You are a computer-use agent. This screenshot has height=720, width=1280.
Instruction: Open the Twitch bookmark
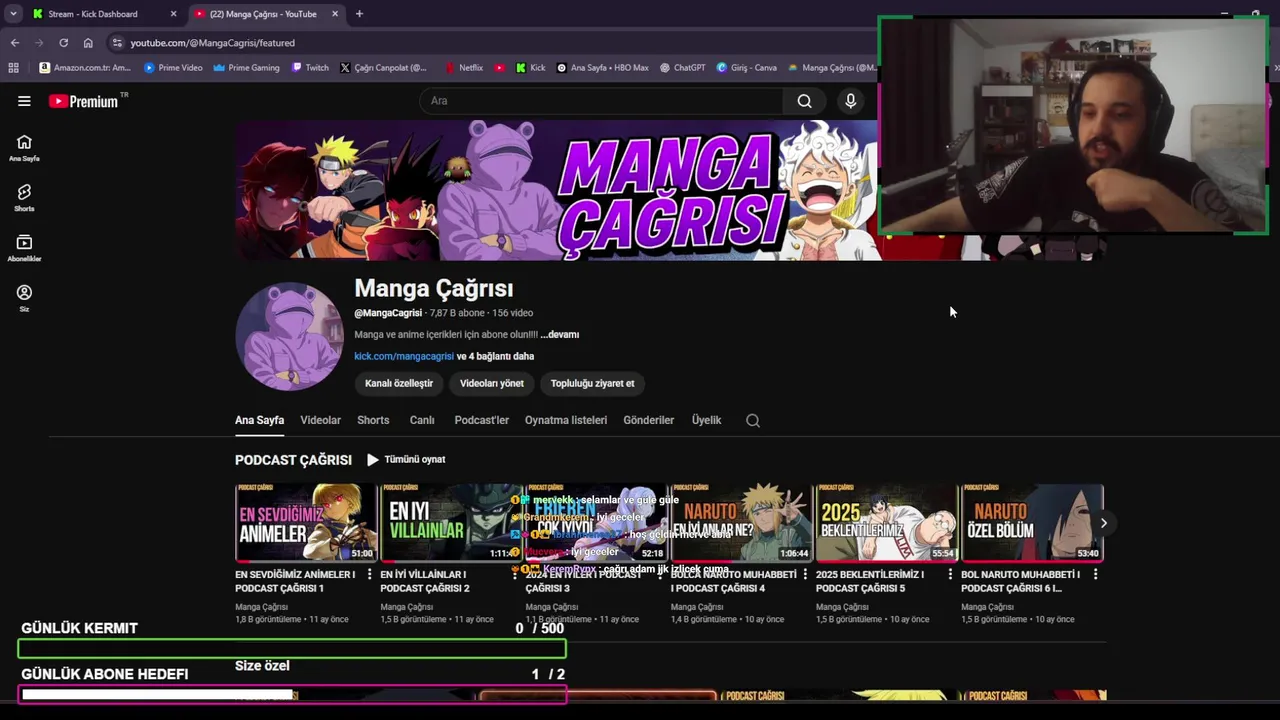coord(310,68)
